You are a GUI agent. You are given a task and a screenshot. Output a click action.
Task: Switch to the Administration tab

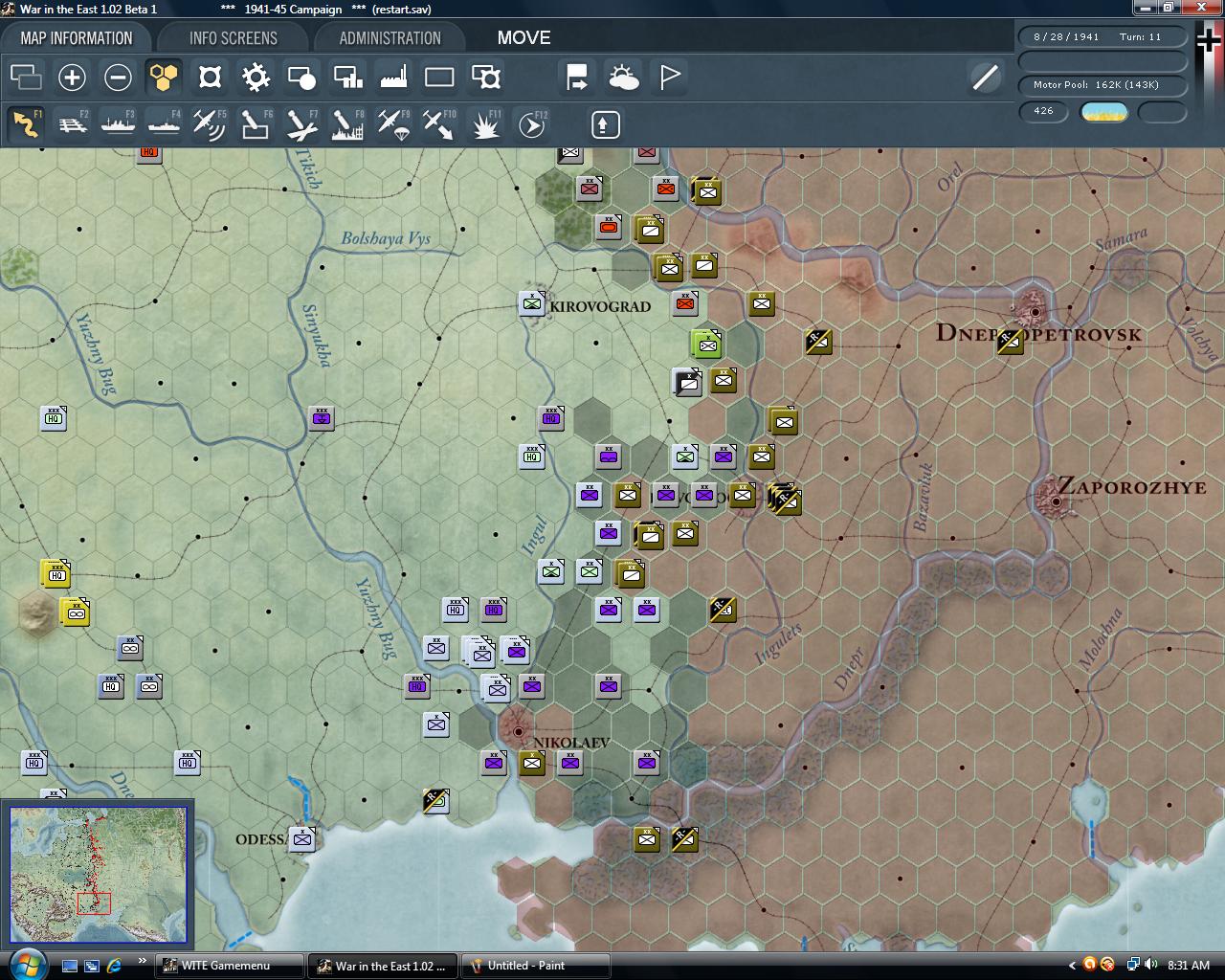pos(390,38)
